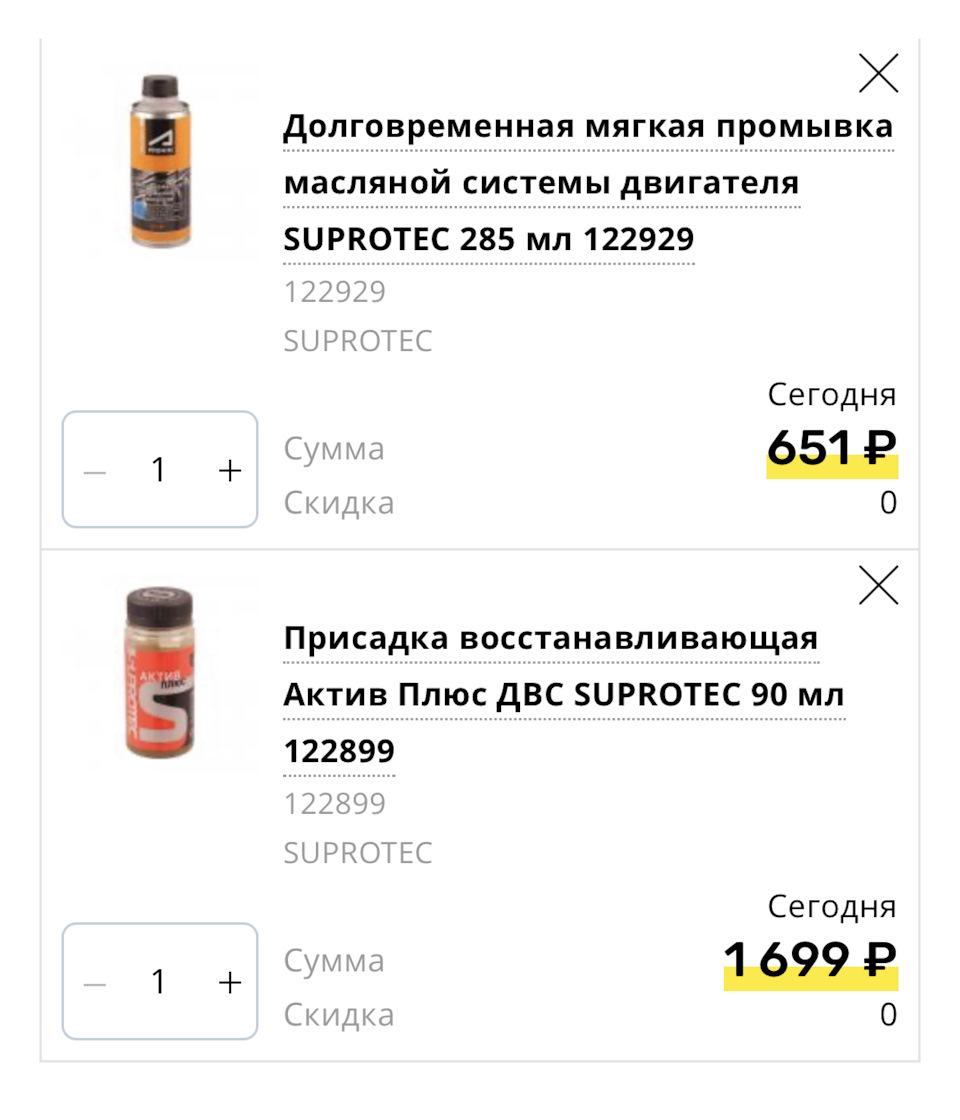This screenshot has height=1120, width=960.
Task: Remove the engine flush product from cart
Action: 878,73
